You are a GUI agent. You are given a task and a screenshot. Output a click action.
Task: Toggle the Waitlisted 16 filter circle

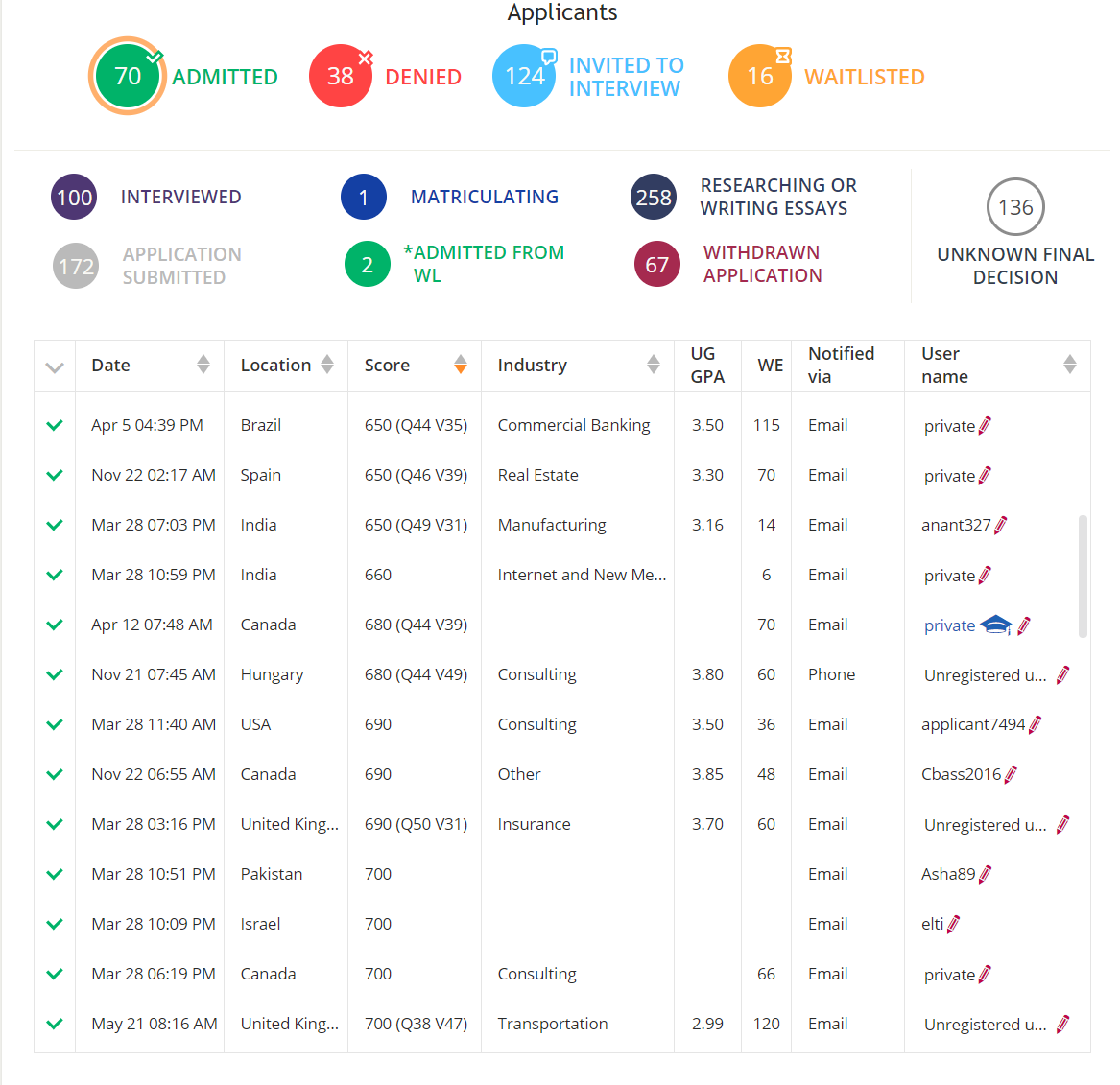pos(759,76)
